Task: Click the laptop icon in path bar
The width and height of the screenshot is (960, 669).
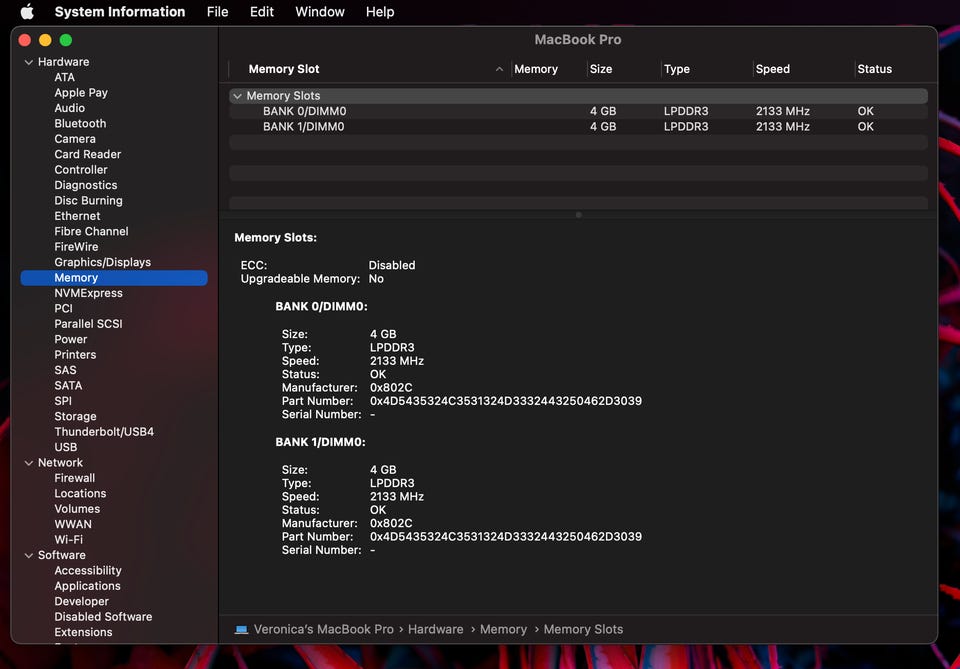Action: point(241,629)
